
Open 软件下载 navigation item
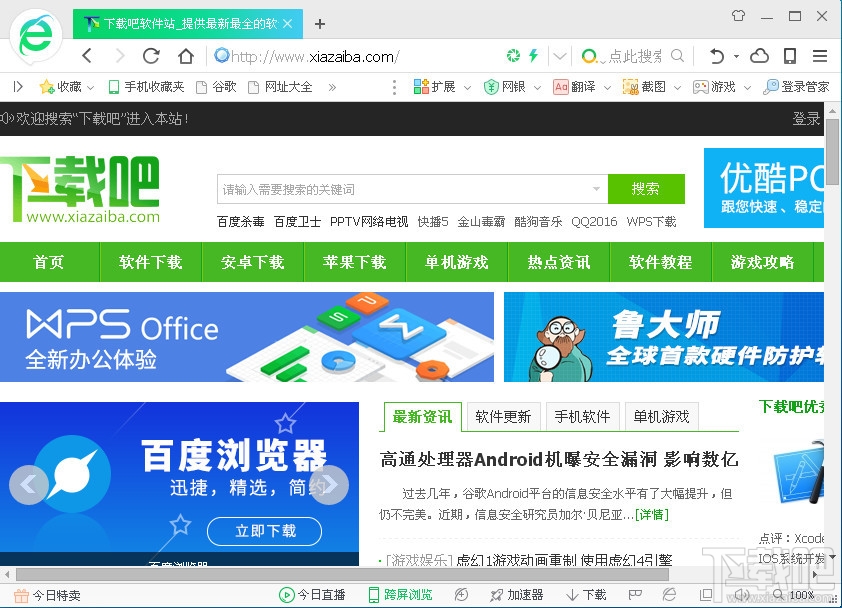151,262
